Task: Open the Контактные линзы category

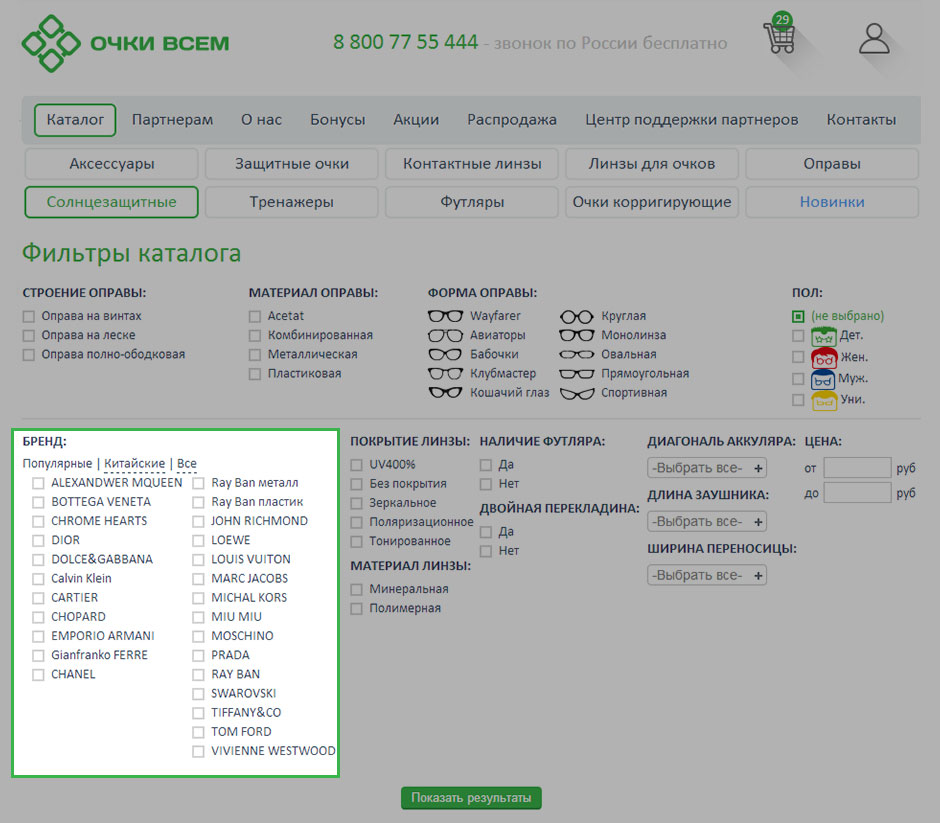Action: (472, 164)
